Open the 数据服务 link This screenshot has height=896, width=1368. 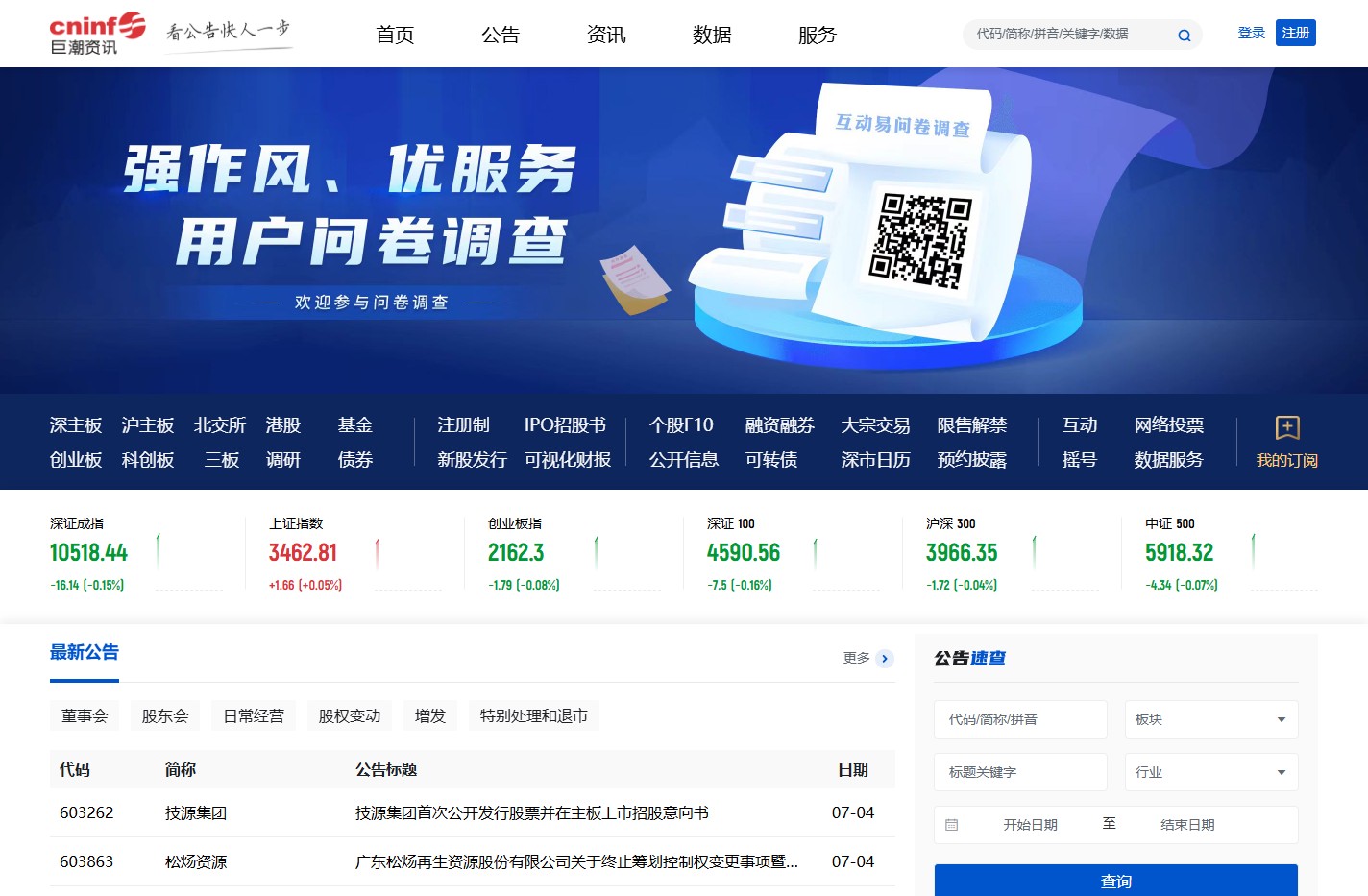click(1169, 460)
